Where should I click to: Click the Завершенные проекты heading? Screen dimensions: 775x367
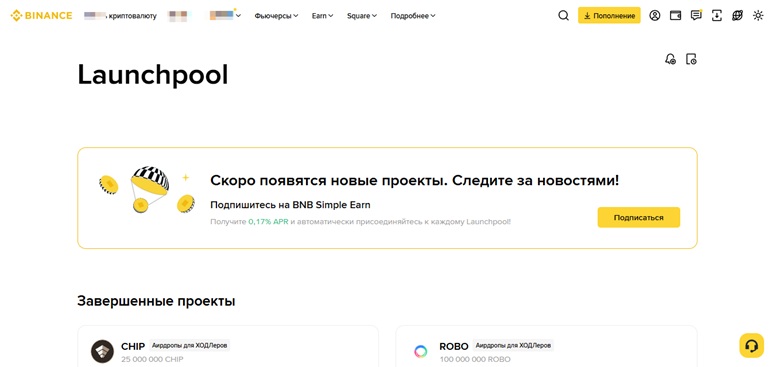point(156,301)
